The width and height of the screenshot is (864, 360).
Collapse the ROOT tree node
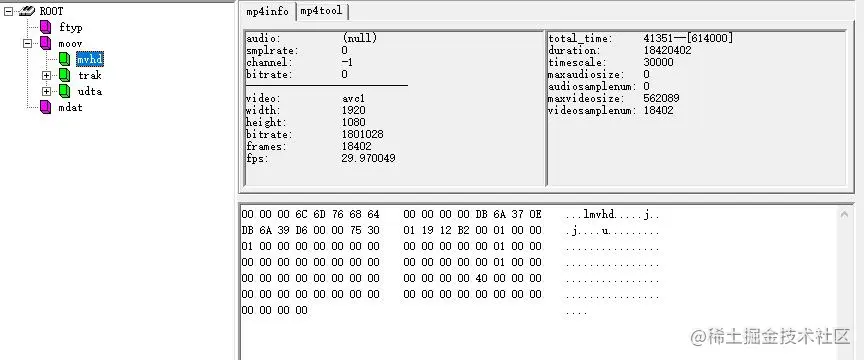click(9, 11)
